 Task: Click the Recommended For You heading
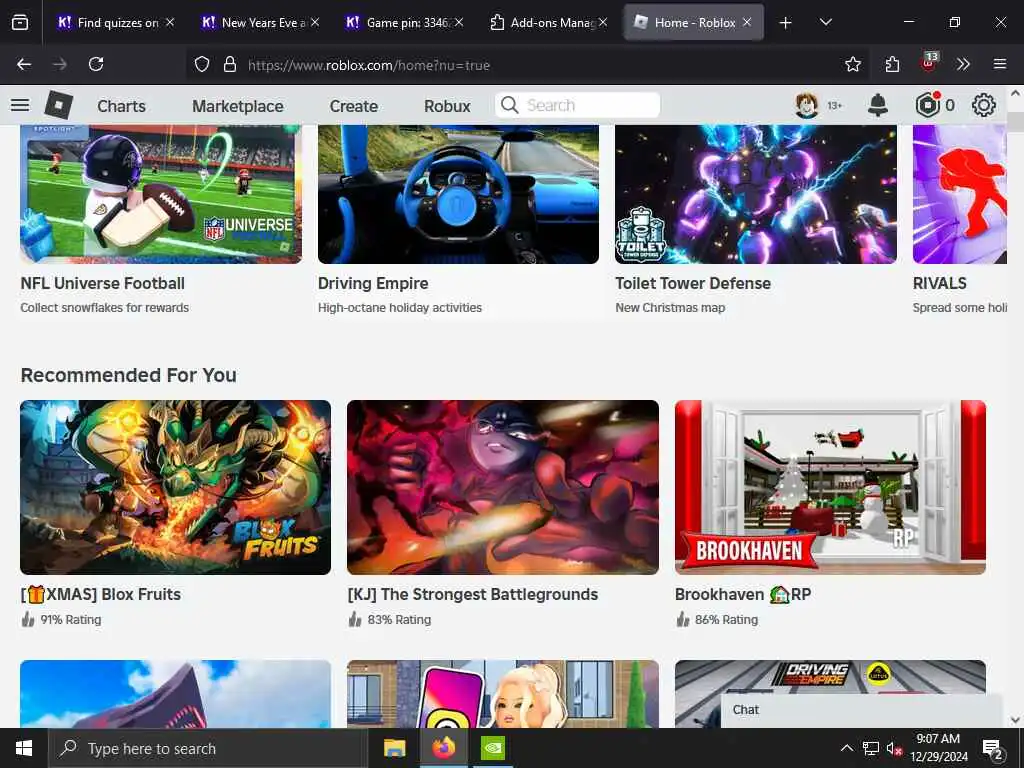pos(129,376)
